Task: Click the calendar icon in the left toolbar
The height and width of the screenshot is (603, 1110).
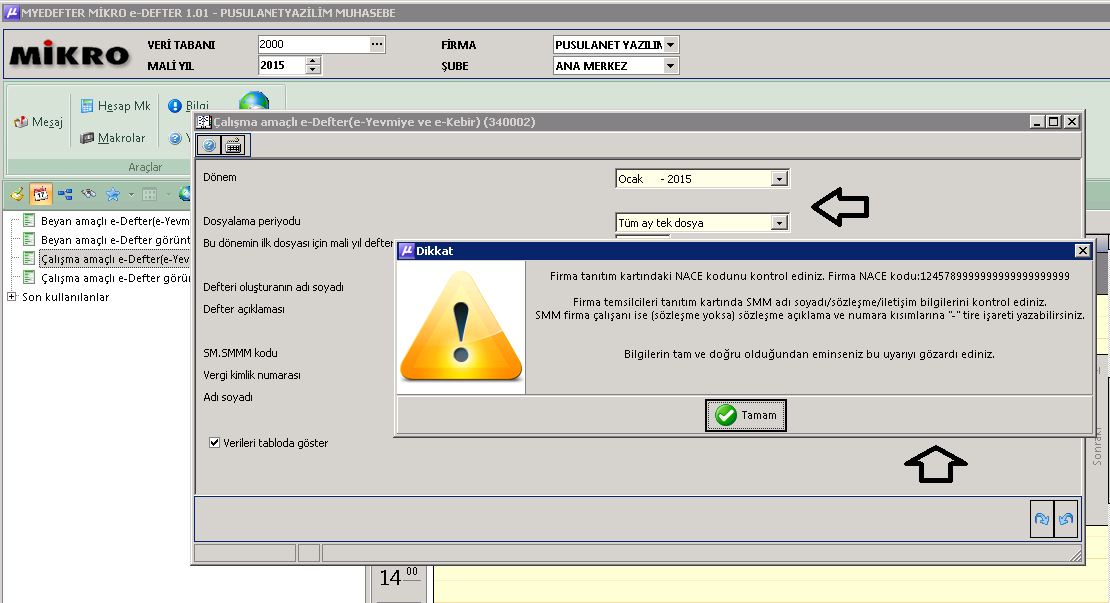Action: point(40,193)
